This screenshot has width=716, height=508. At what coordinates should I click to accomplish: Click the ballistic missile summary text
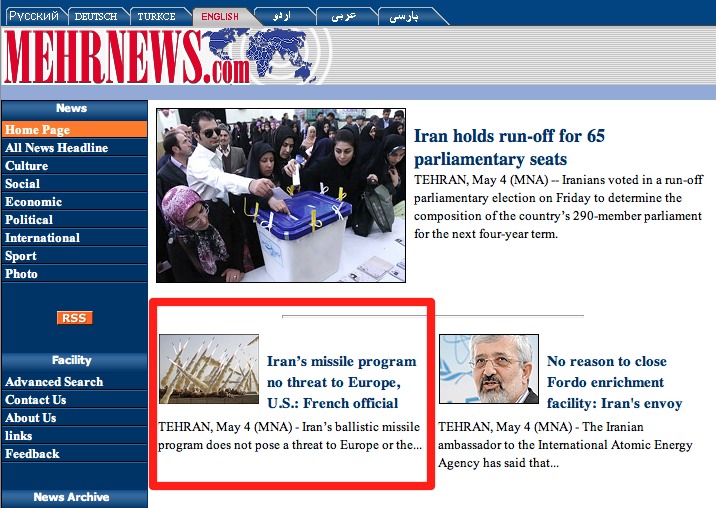(290, 436)
